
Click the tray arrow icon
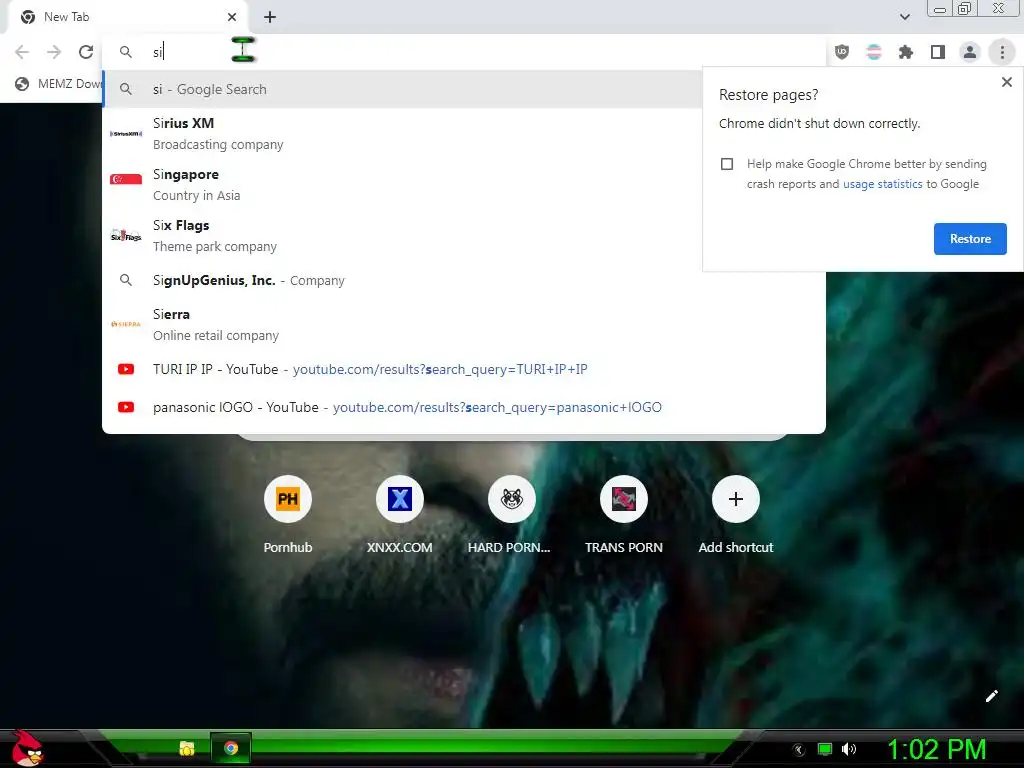tap(799, 750)
